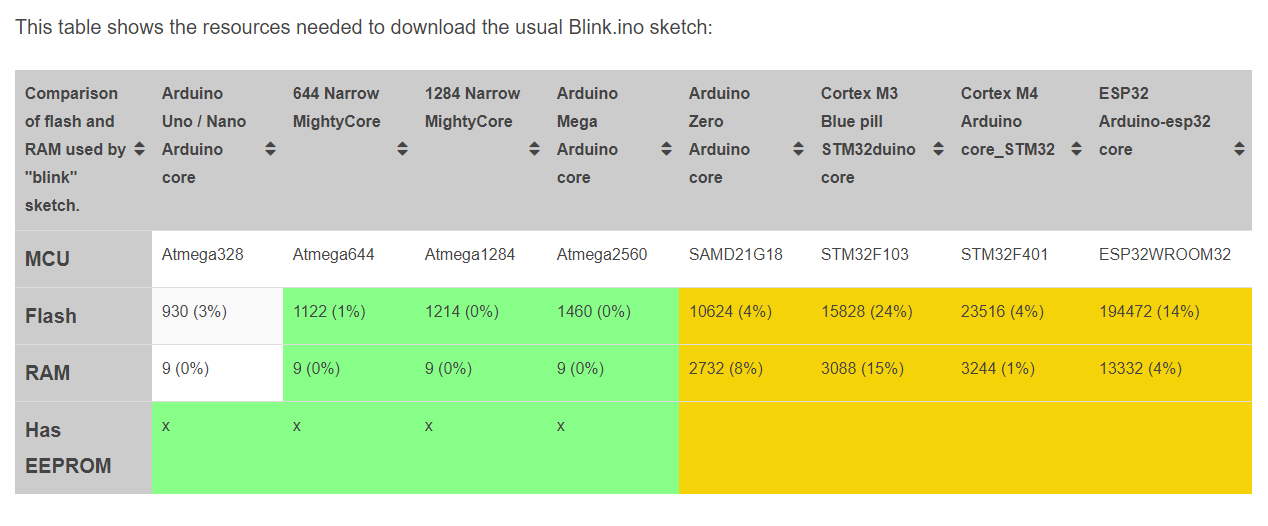Image resolution: width=1268 pixels, height=526 pixels.
Task: Select the MCU row header
Action: (x=48, y=259)
